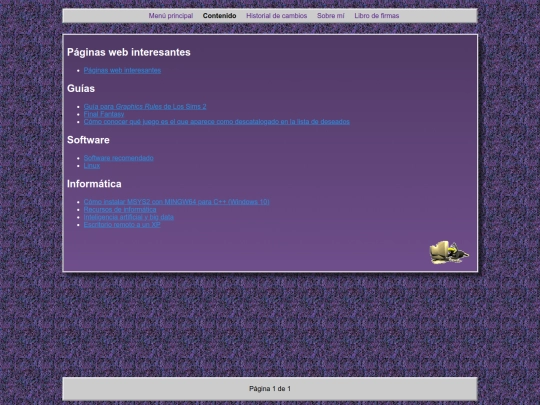Open the Sobre mí page
The width and height of the screenshot is (540, 405).
[331, 16]
